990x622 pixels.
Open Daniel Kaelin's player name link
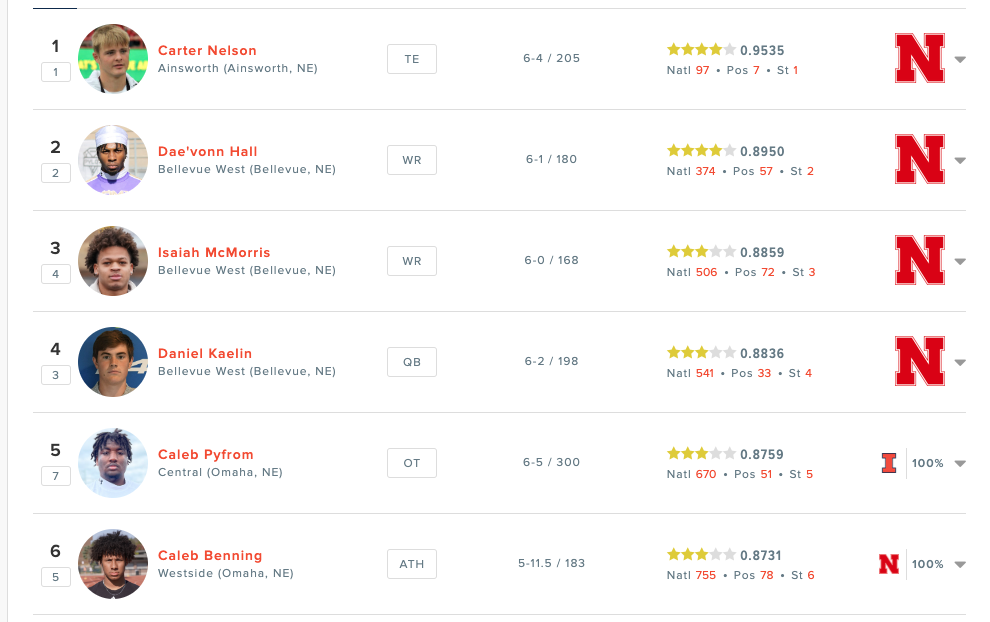pyautogui.click(x=205, y=353)
